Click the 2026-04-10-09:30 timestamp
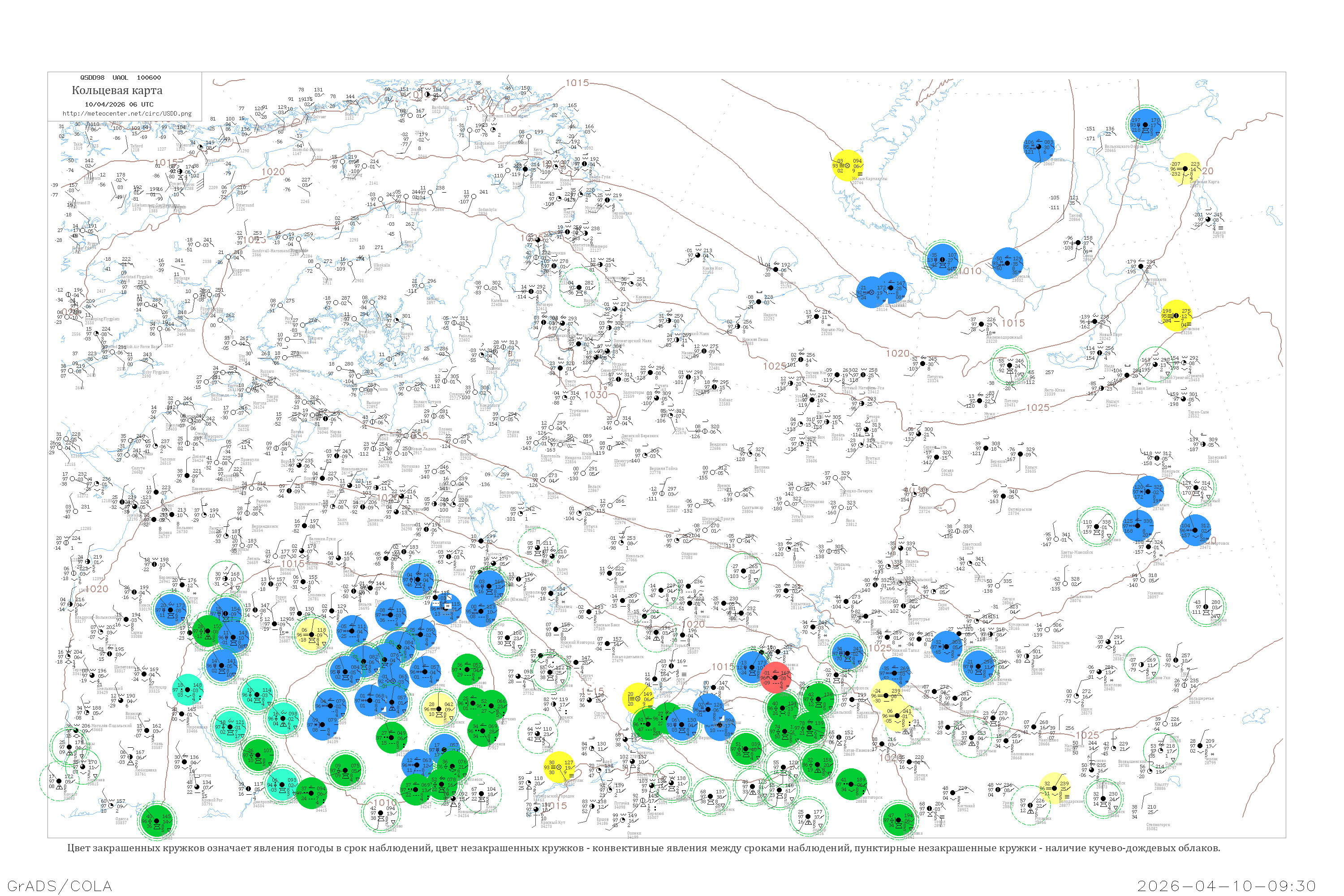1344x896 pixels. click(1226, 886)
